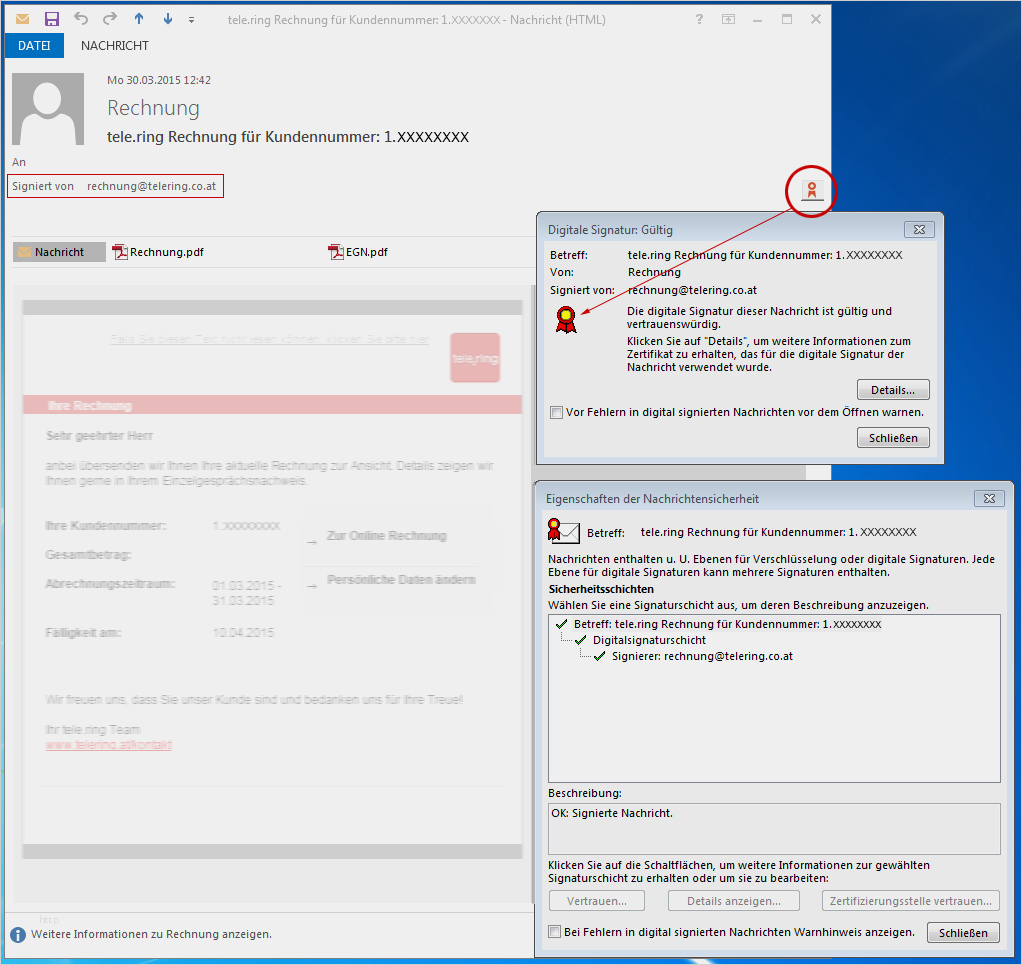Click the signed envelope icon in security properties

point(563,532)
